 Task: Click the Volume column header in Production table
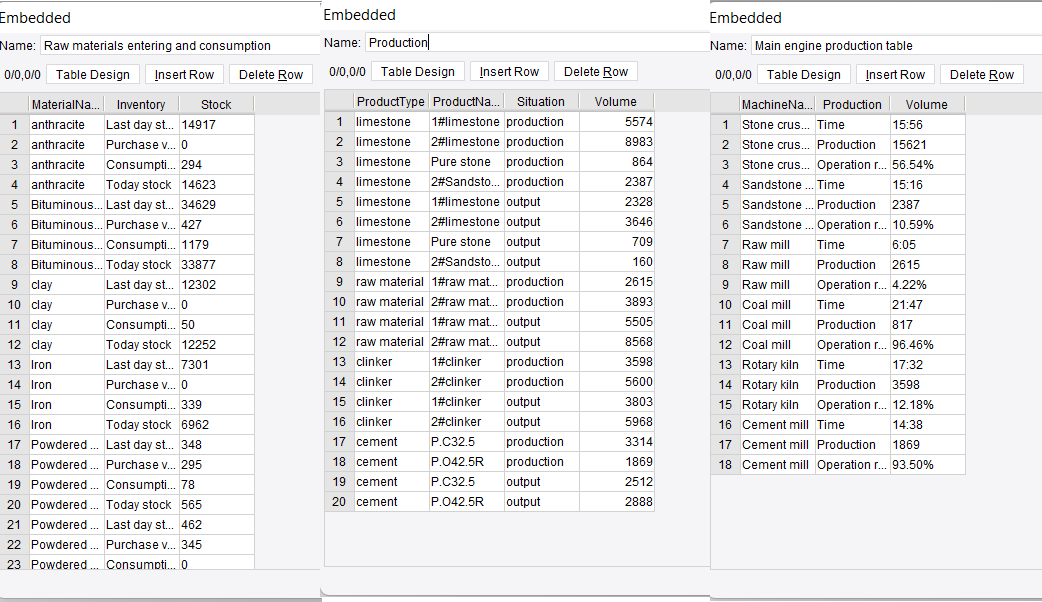tap(615, 101)
